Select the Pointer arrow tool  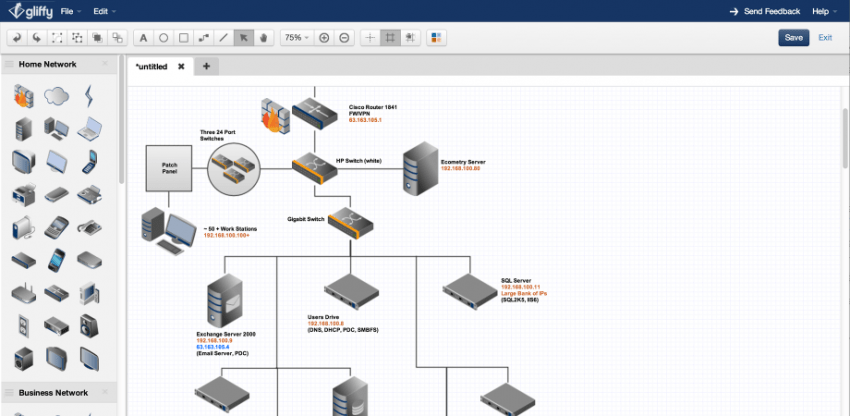244,38
